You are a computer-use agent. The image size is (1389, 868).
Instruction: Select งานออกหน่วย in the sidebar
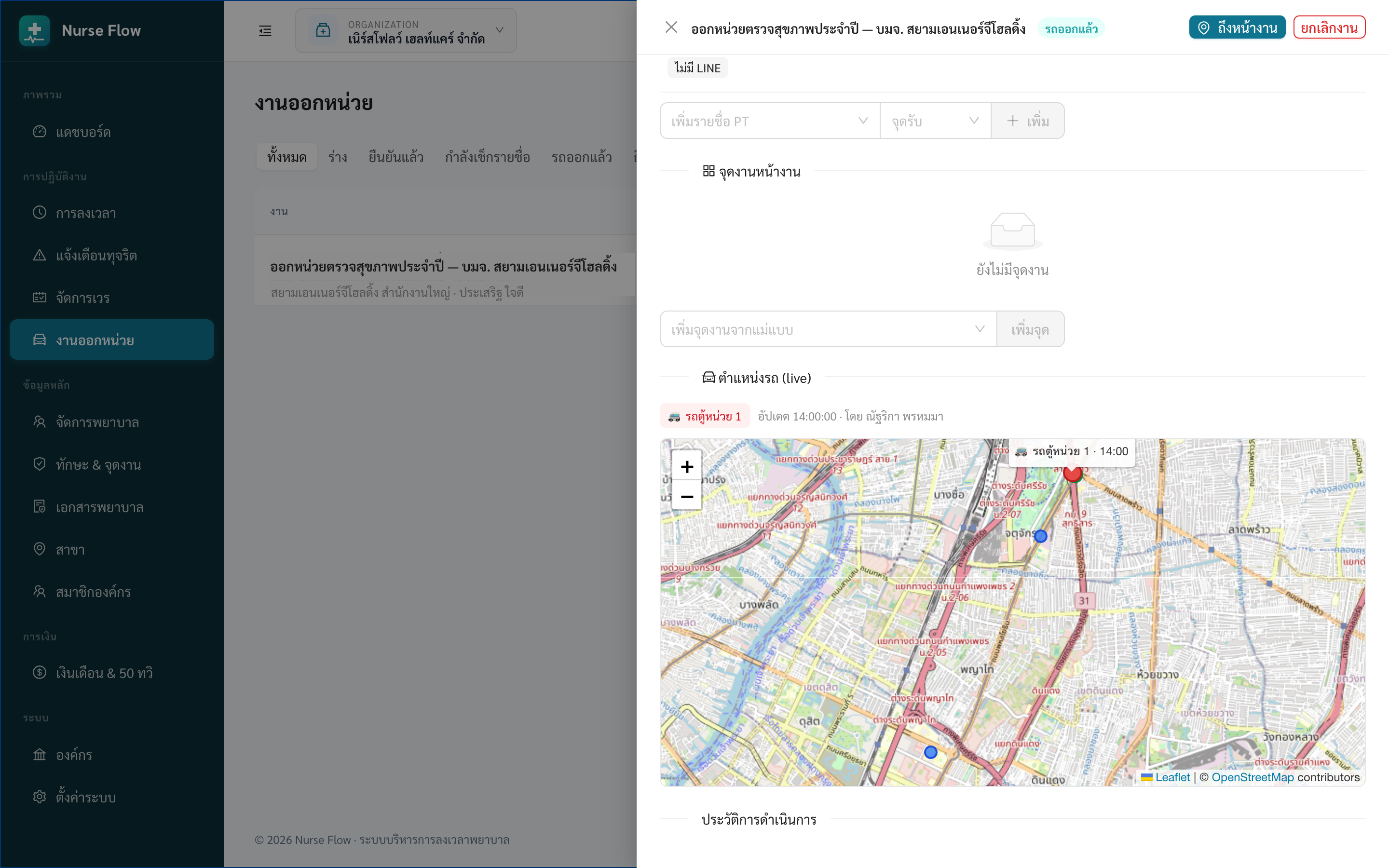pyautogui.click(x=112, y=340)
